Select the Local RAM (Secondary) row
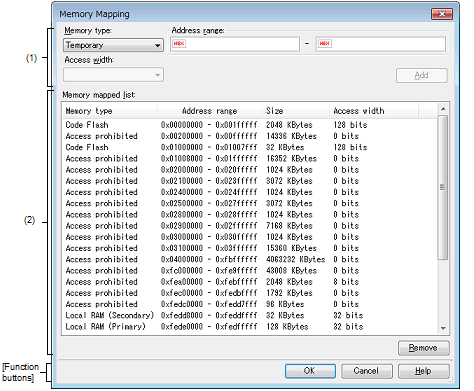Screen dimensions: 474x391 tap(249, 315)
